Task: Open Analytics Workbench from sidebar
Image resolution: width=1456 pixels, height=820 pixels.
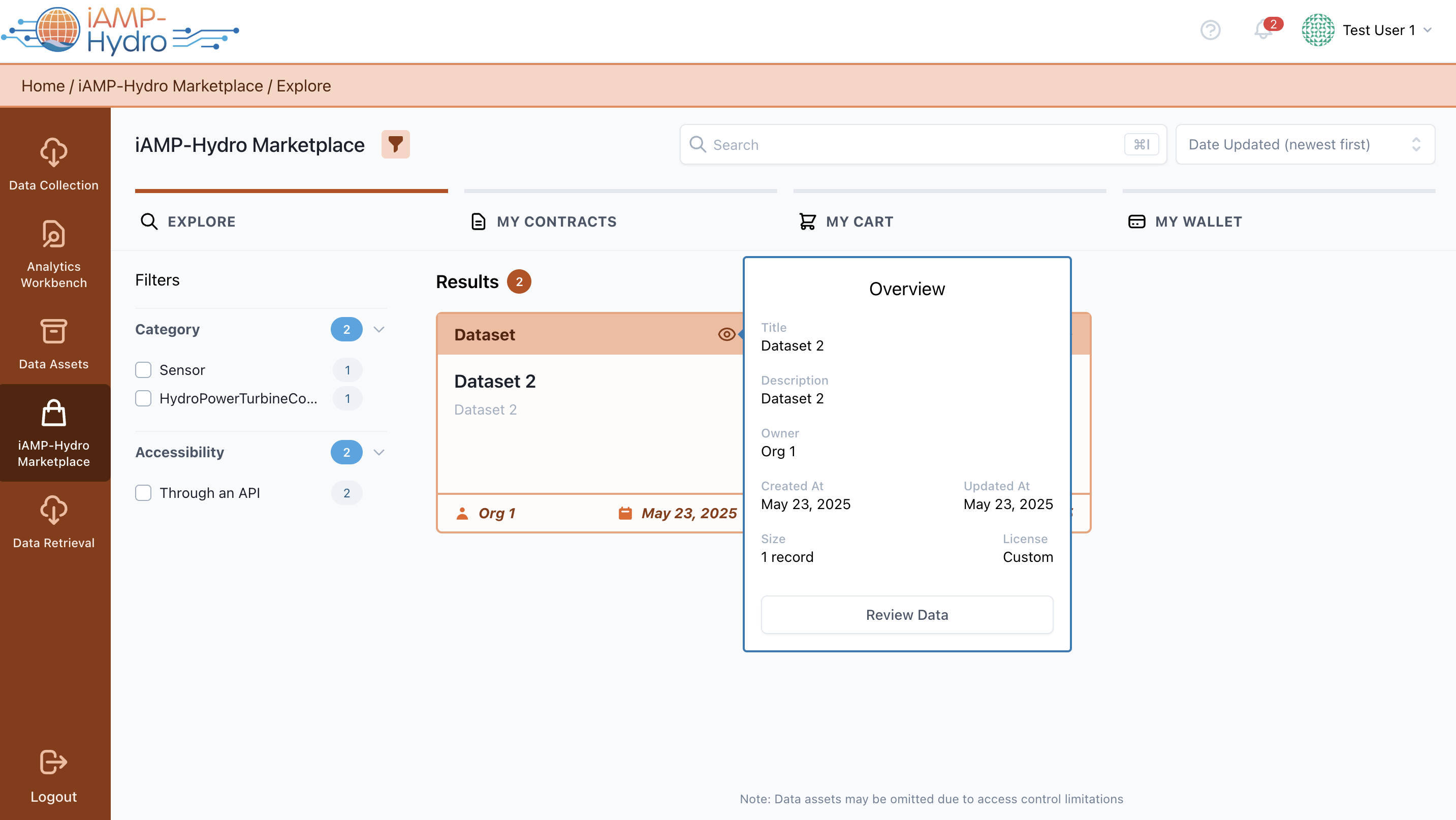Action: click(x=54, y=254)
